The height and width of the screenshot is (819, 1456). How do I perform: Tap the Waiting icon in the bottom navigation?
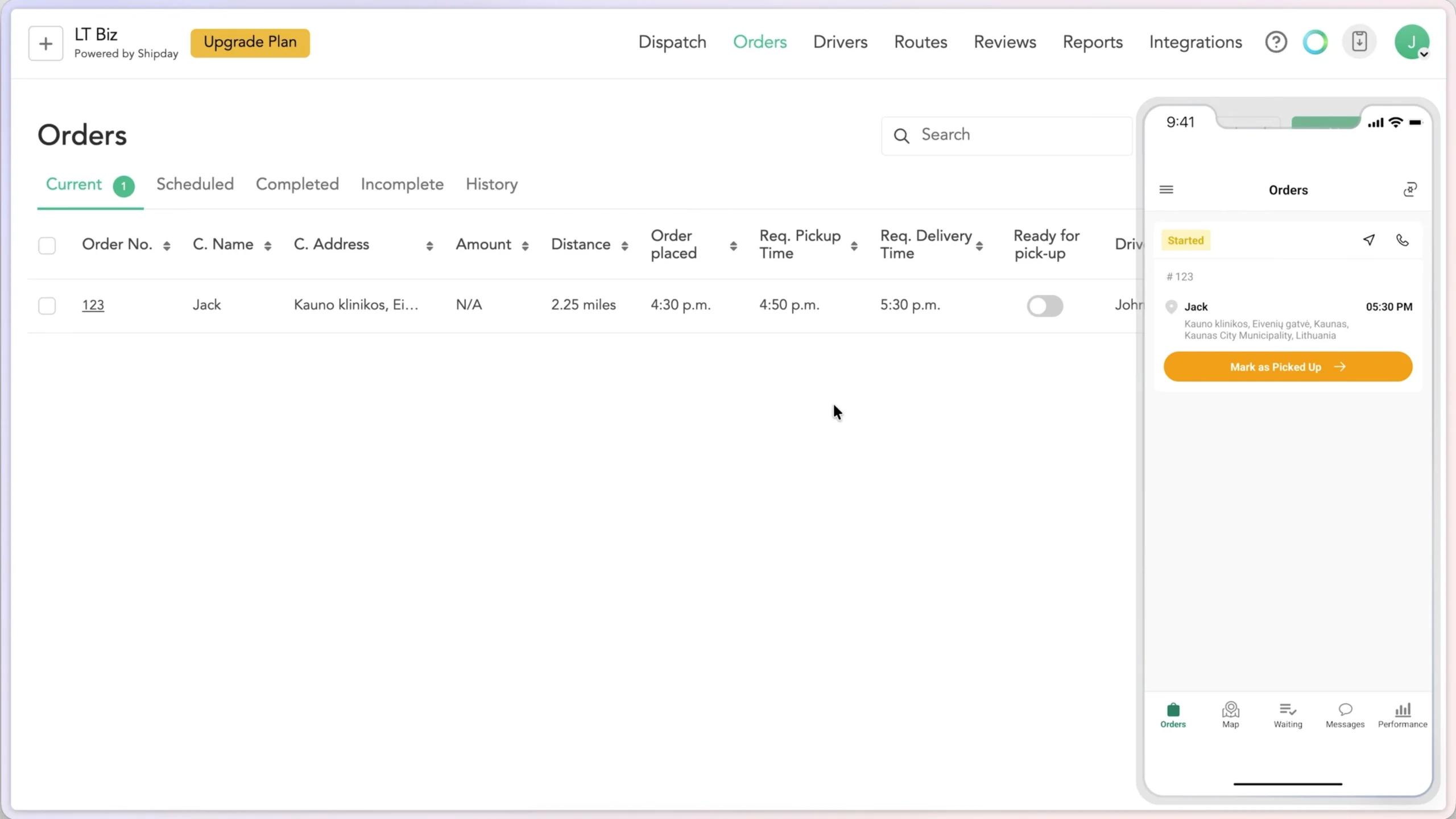tap(1287, 714)
